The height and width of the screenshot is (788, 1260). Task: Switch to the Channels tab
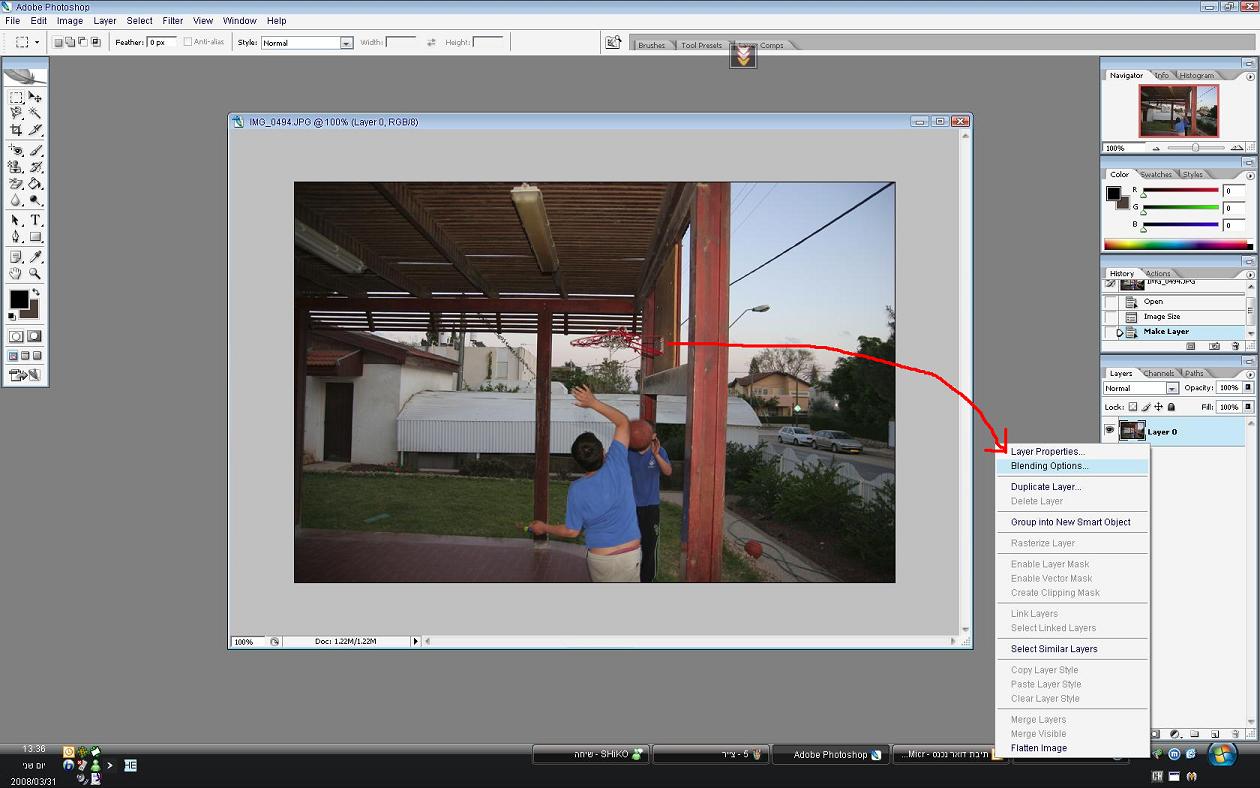pos(1159,373)
